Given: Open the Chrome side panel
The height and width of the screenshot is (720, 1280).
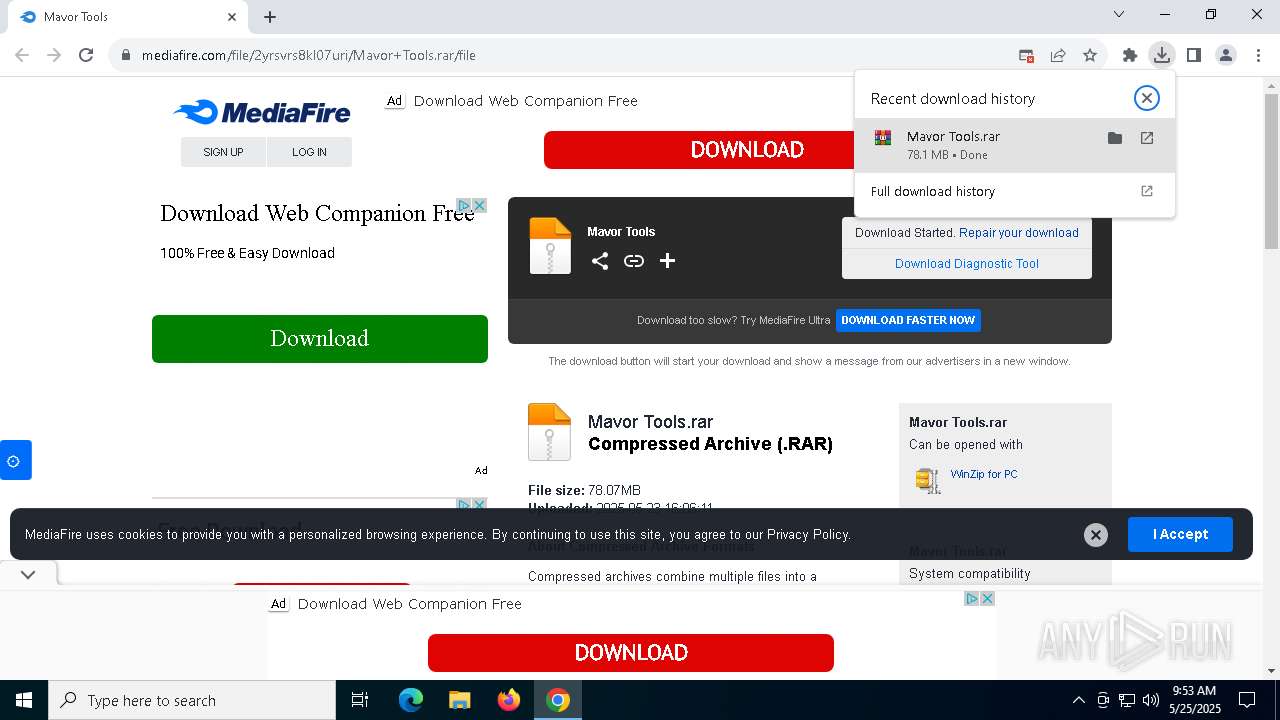Looking at the screenshot, I should pyautogui.click(x=1194, y=55).
